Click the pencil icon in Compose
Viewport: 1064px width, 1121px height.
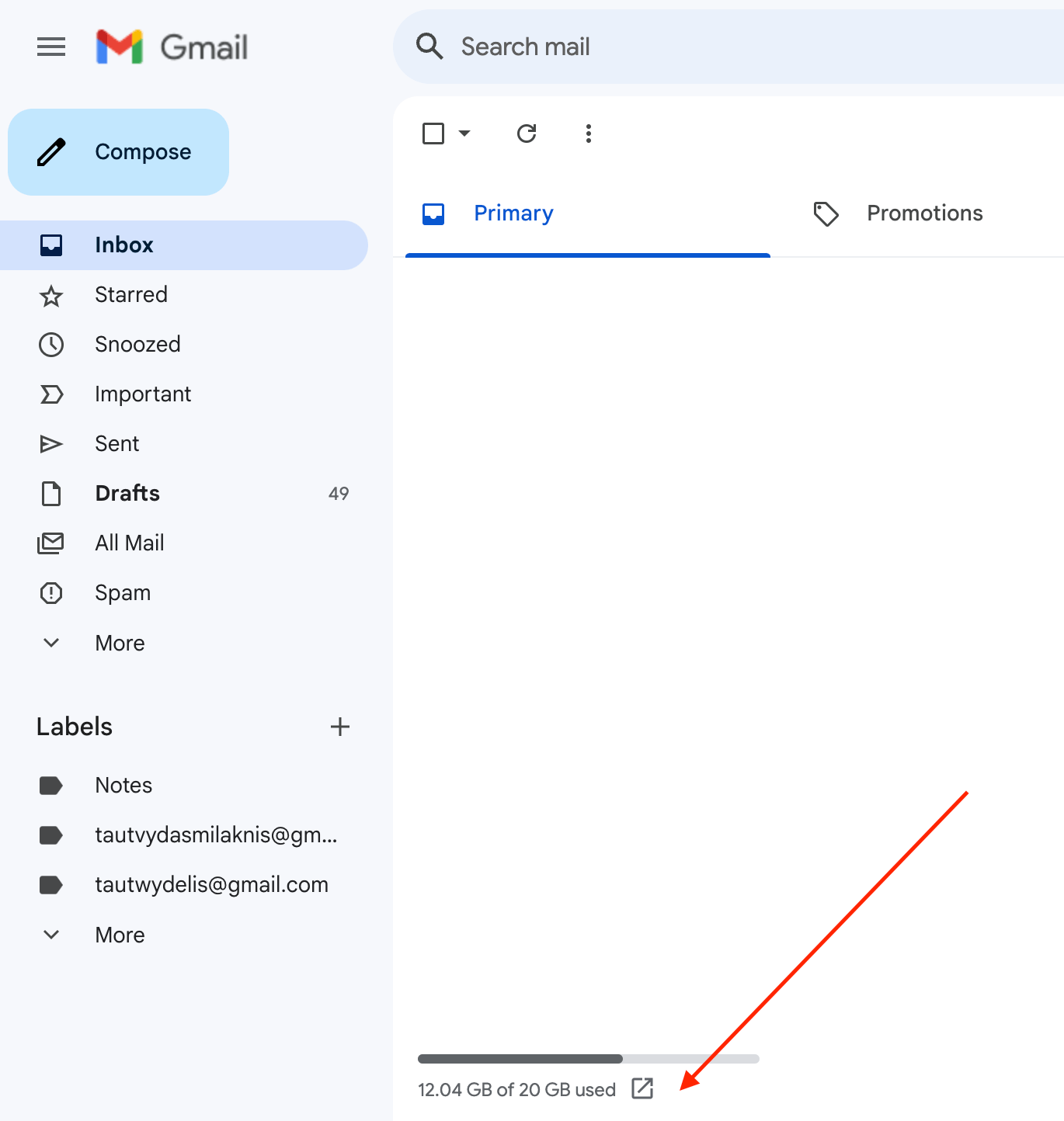[x=51, y=152]
